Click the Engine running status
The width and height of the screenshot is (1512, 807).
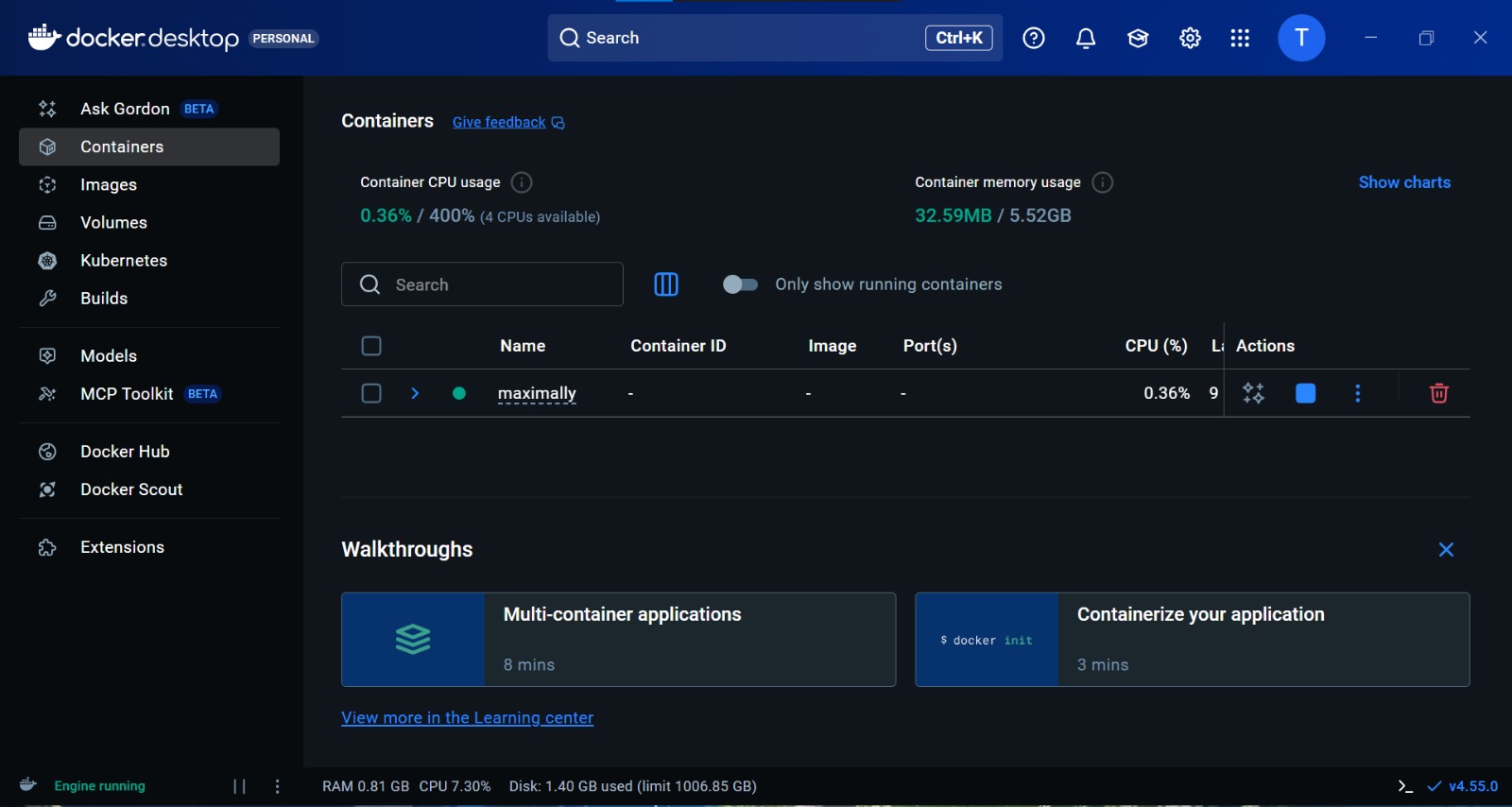[x=99, y=786]
